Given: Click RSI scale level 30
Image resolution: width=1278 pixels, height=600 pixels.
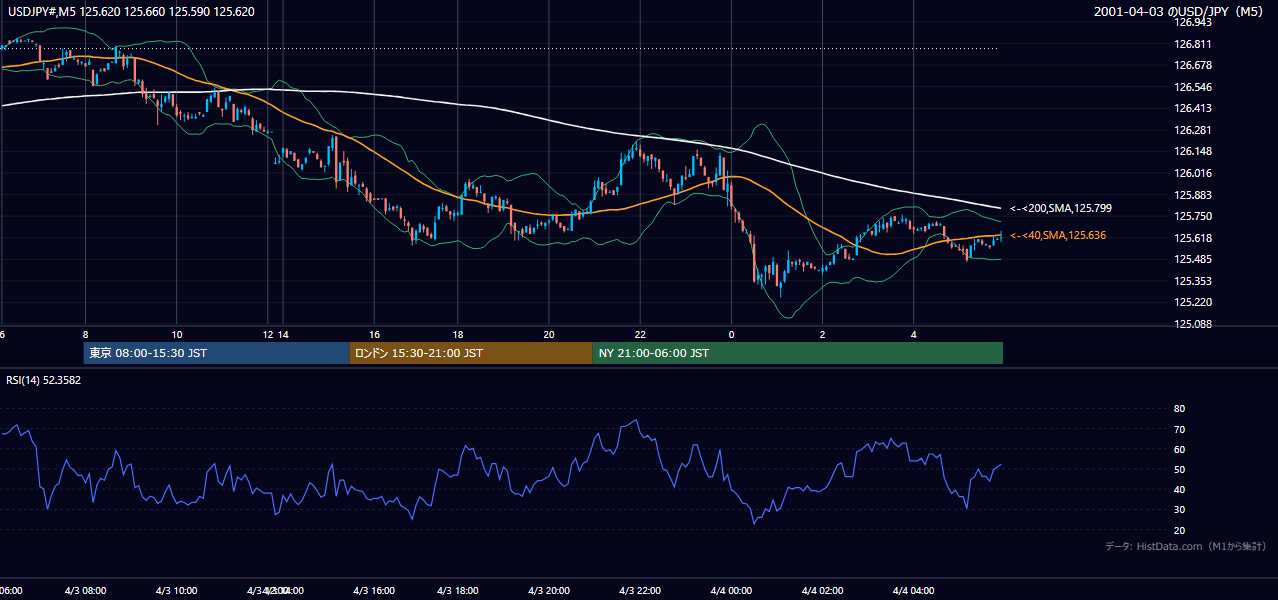Looking at the screenshot, I should [x=1179, y=510].
